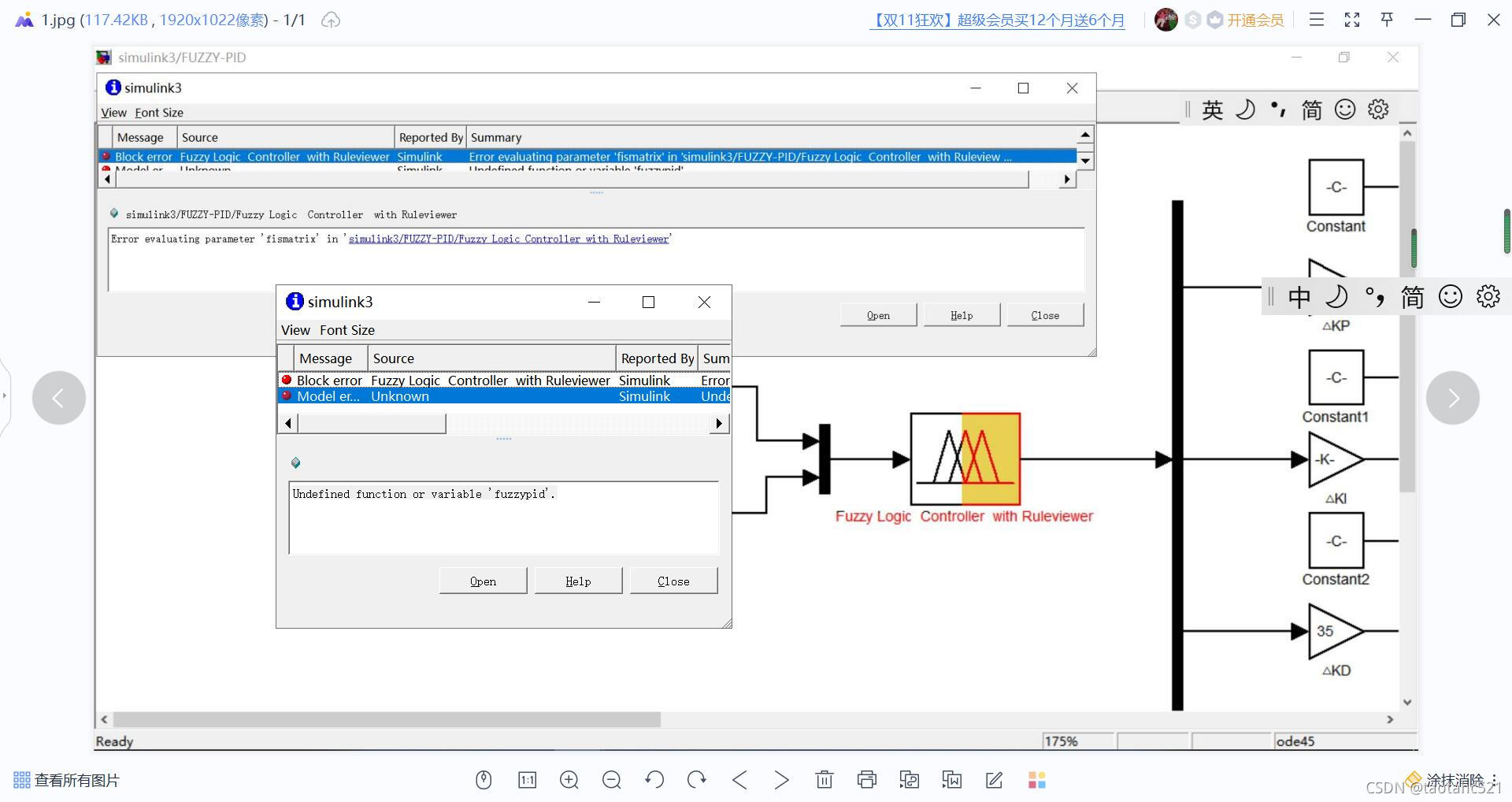Click upper dialog list scroll-up arrow
This screenshot has width=1512, height=802.
pyautogui.click(x=1085, y=135)
